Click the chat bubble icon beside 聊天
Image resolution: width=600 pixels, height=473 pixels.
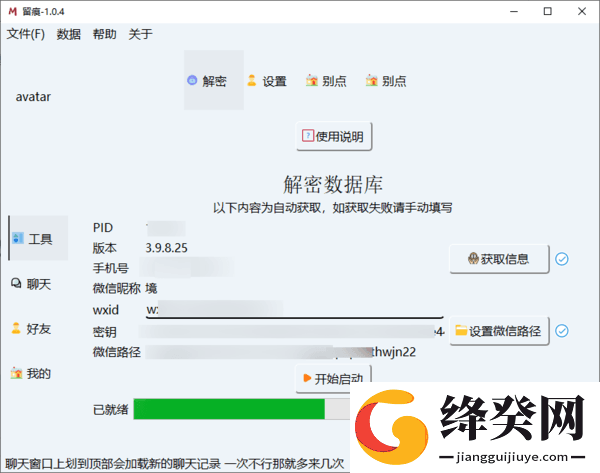16,284
